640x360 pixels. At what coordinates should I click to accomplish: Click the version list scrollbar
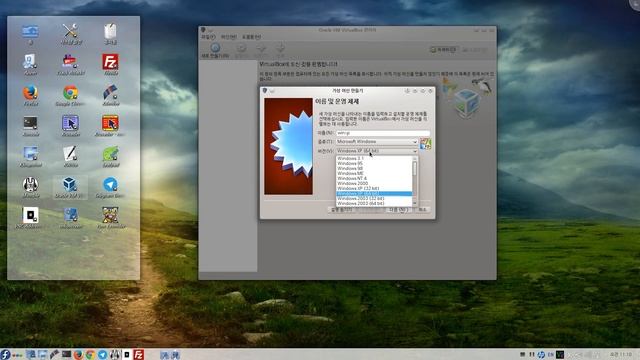pos(415,181)
